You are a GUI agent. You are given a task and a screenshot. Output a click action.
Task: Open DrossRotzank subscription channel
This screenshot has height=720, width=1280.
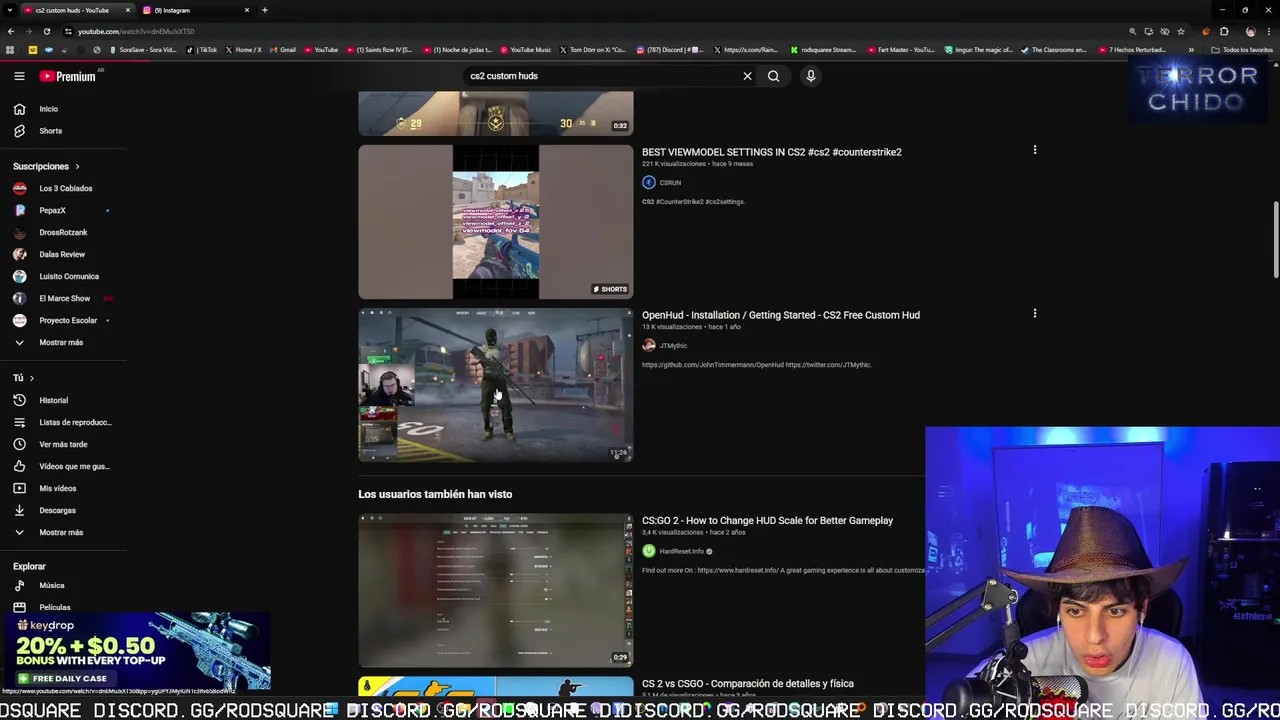coord(63,232)
